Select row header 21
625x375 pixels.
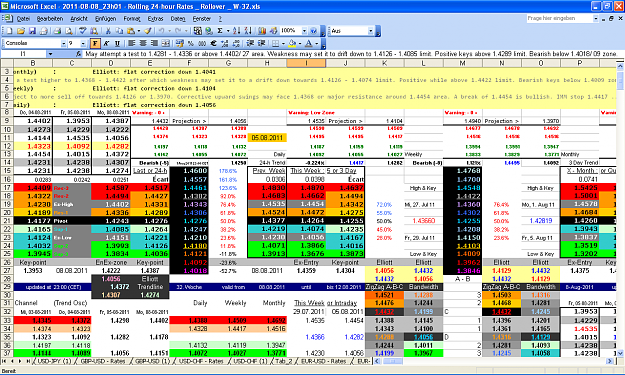coord(7,221)
